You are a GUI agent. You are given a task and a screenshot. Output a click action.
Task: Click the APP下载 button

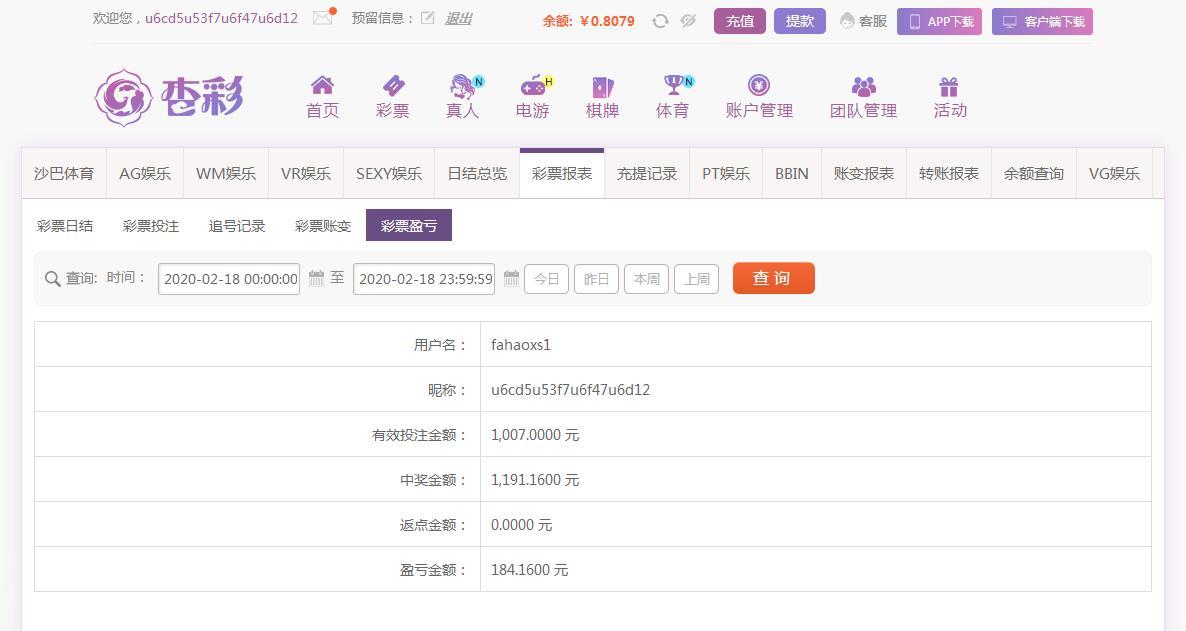pos(939,22)
